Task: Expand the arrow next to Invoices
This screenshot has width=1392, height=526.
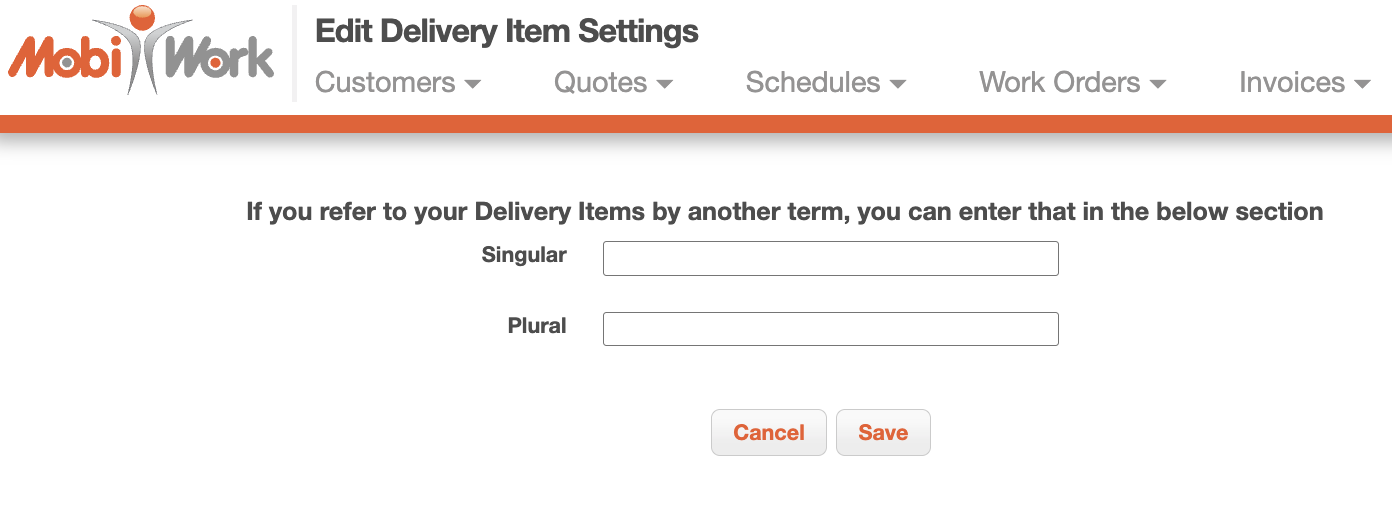Action: click(x=1362, y=84)
